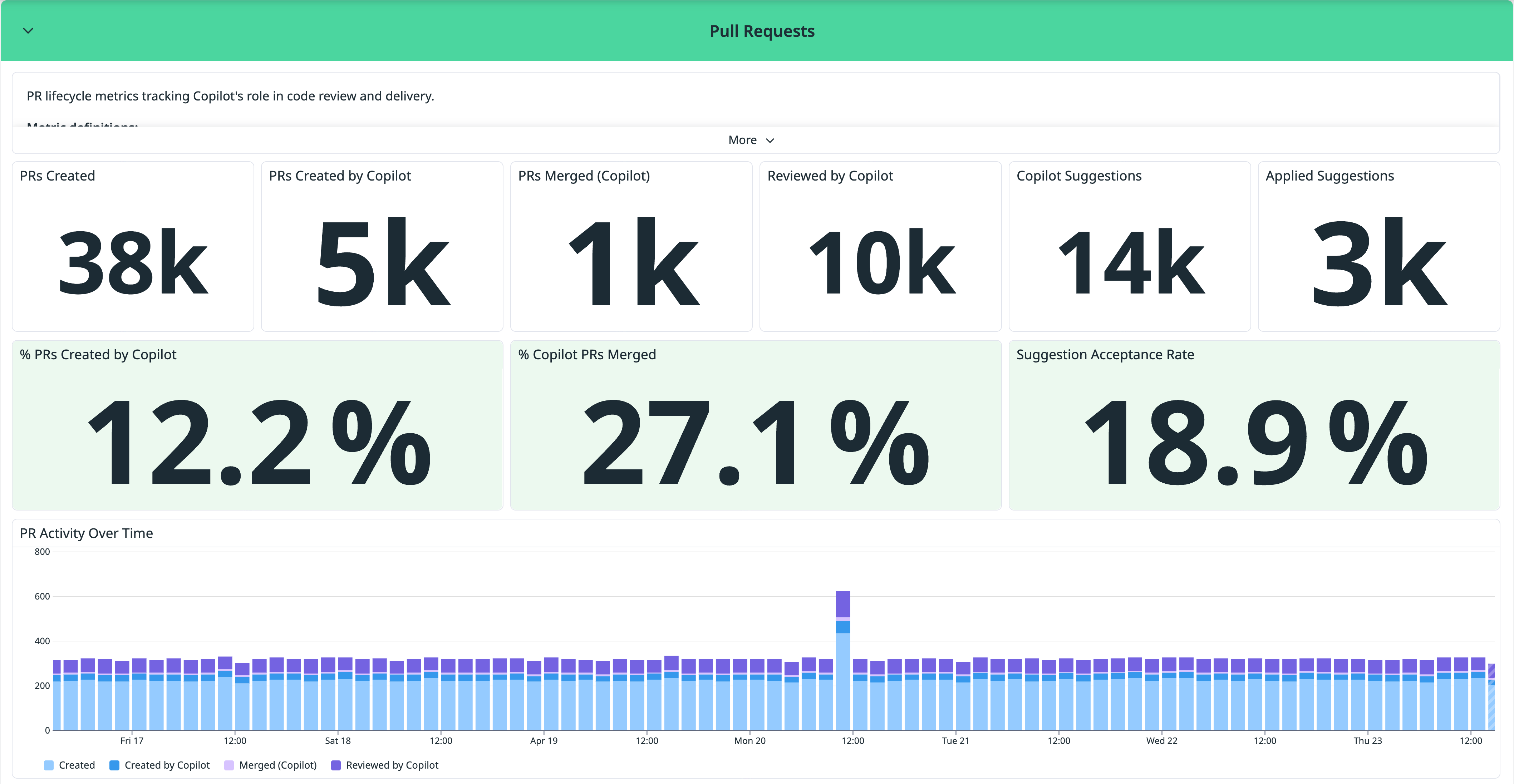
Task: Click the Mon 20 axis label
Action: tap(750, 740)
